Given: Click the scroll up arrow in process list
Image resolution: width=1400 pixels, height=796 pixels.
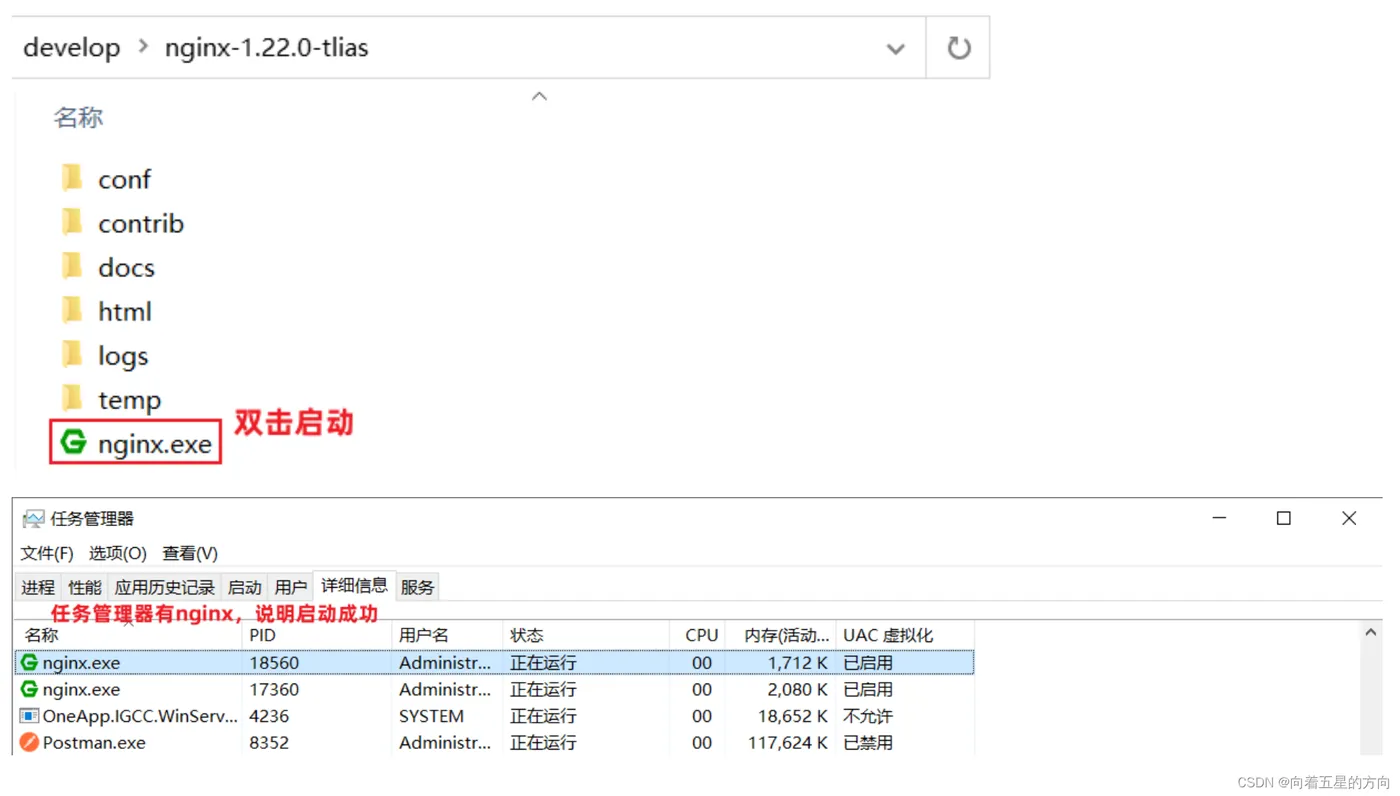Looking at the screenshot, I should pos(1371,632).
